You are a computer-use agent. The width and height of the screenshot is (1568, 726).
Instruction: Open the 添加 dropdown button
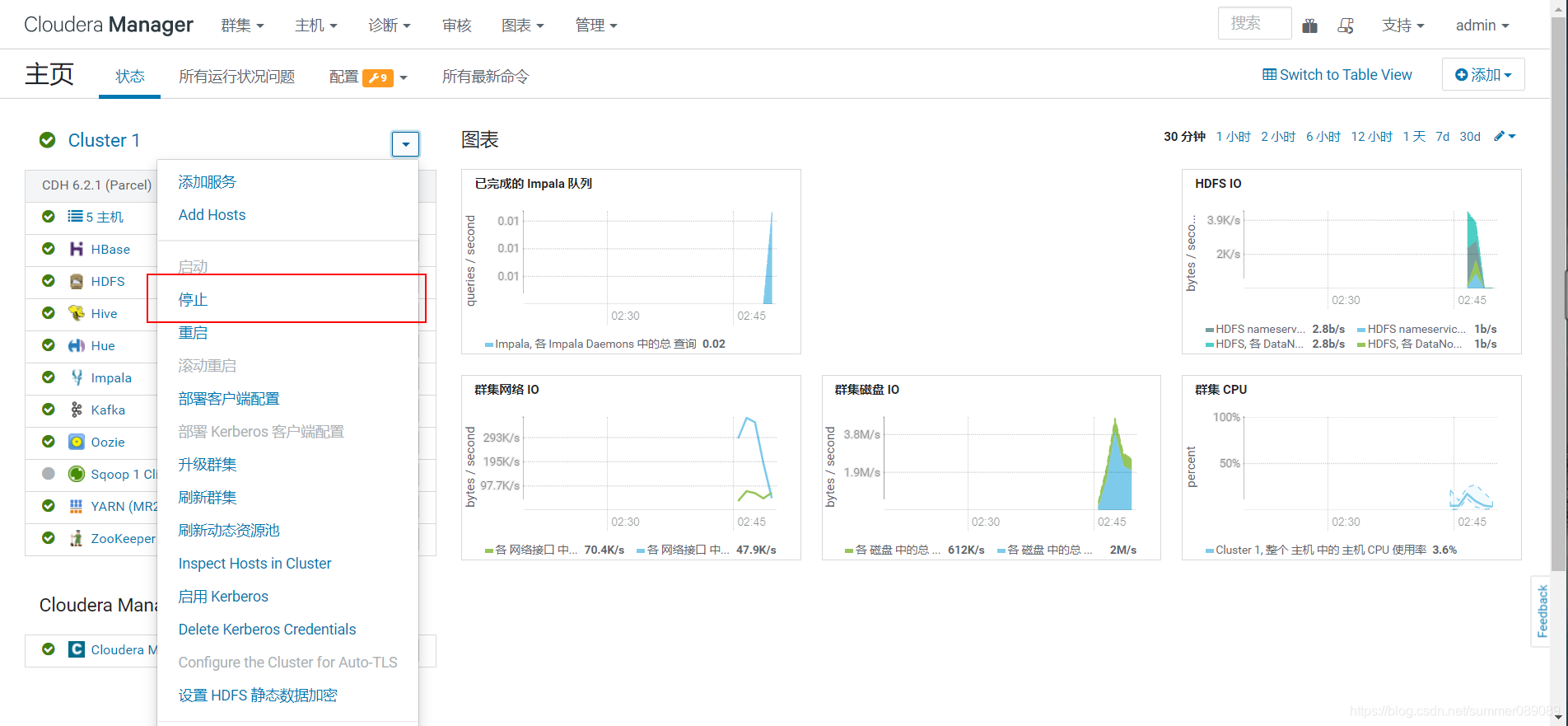click(1483, 74)
